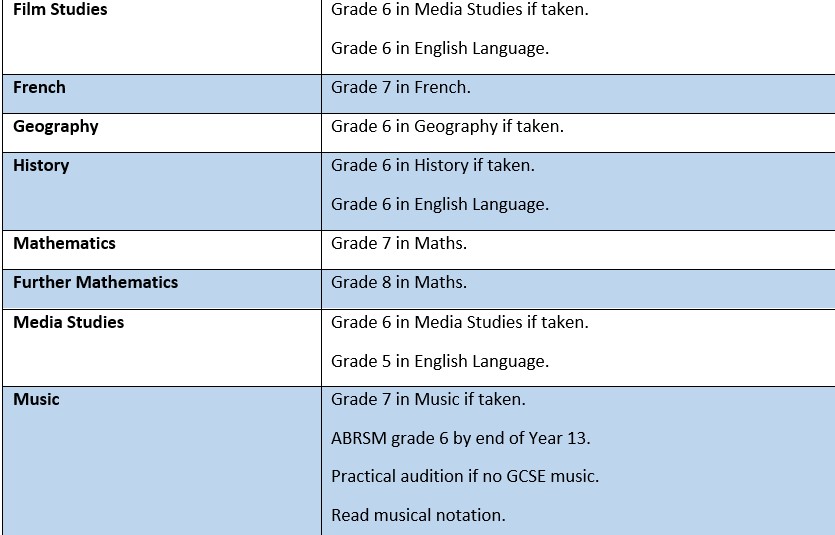Select the French subject heading

(40, 88)
